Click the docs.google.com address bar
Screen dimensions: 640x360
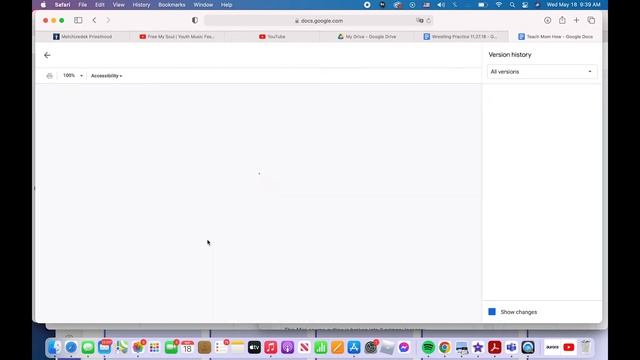tap(318, 20)
